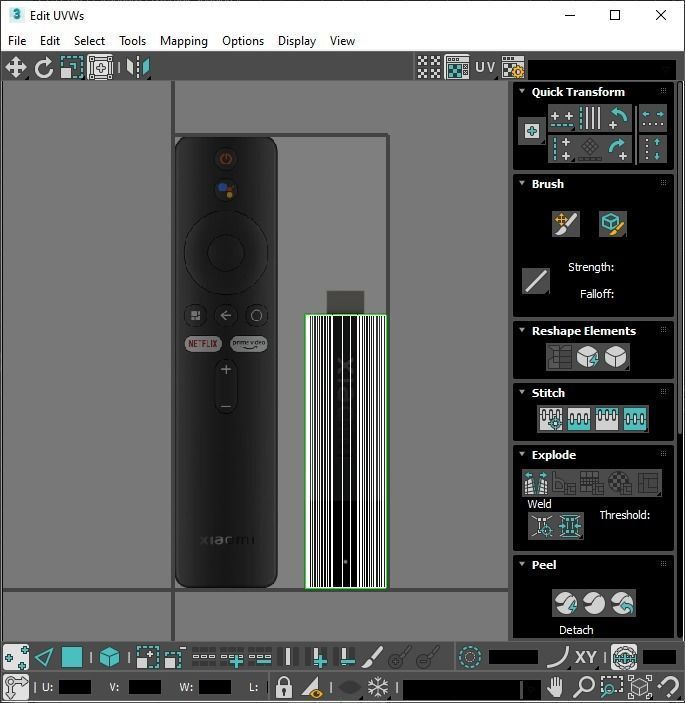Click Align Horizontally to Pivot icon
Image resolution: width=685 pixels, height=703 pixels.
click(x=561, y=118)
